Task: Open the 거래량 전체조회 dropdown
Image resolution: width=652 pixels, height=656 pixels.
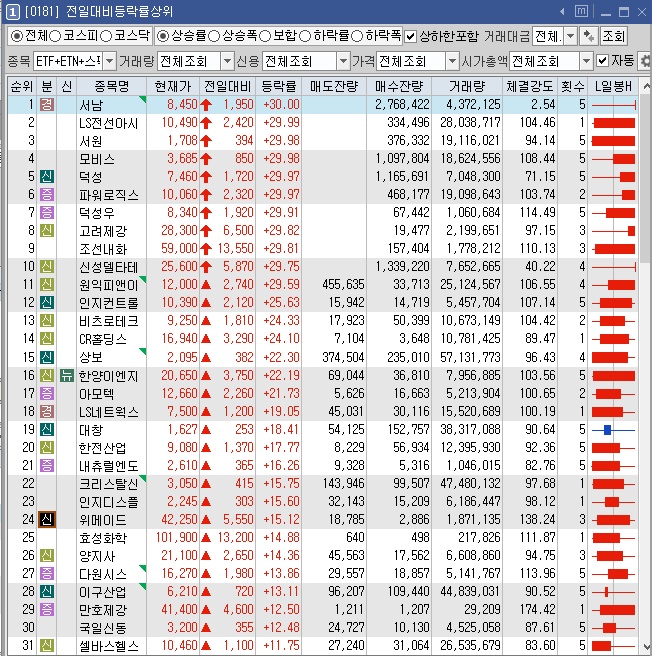Action: [227, 62]
